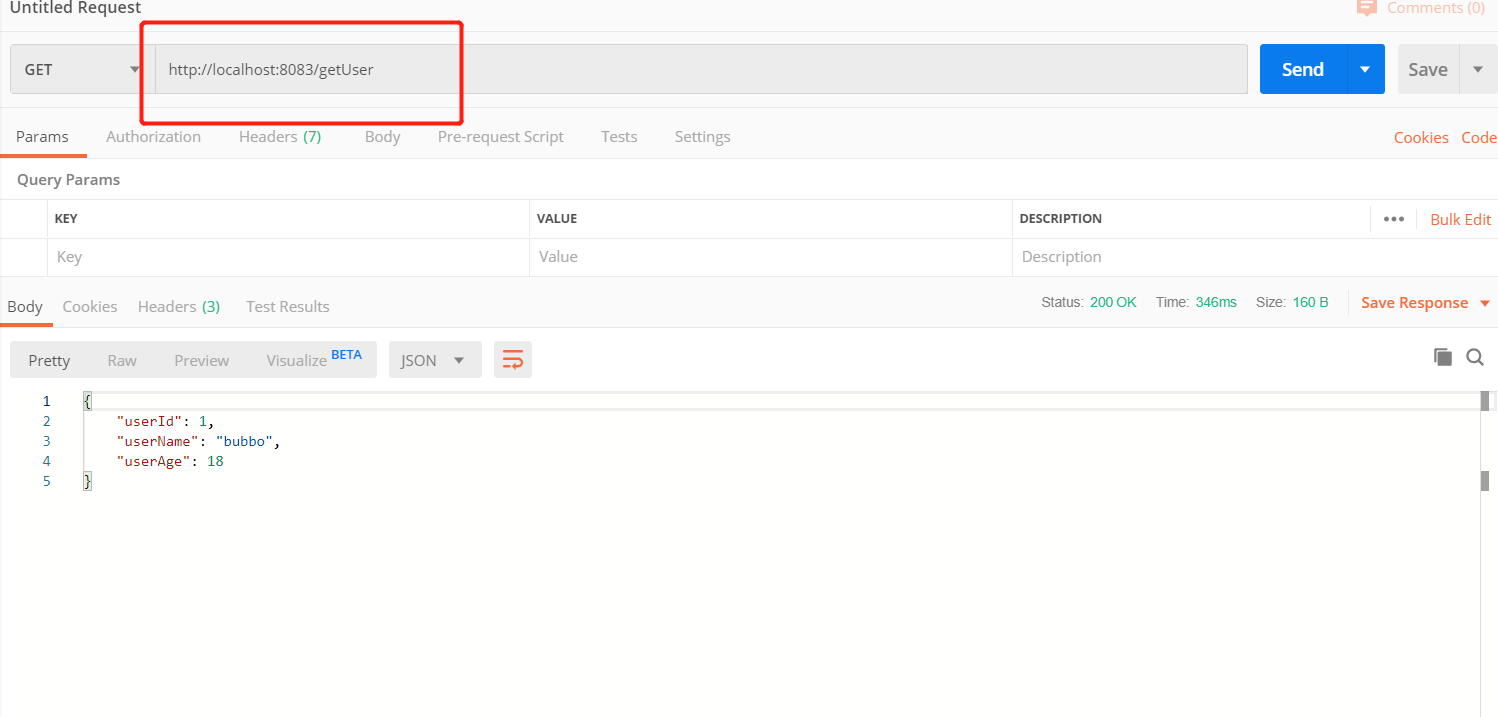The image size is (1498, 717).
Task: Open the JSON format dropdown
Action: pyautogui.click(x=435, y=360)
